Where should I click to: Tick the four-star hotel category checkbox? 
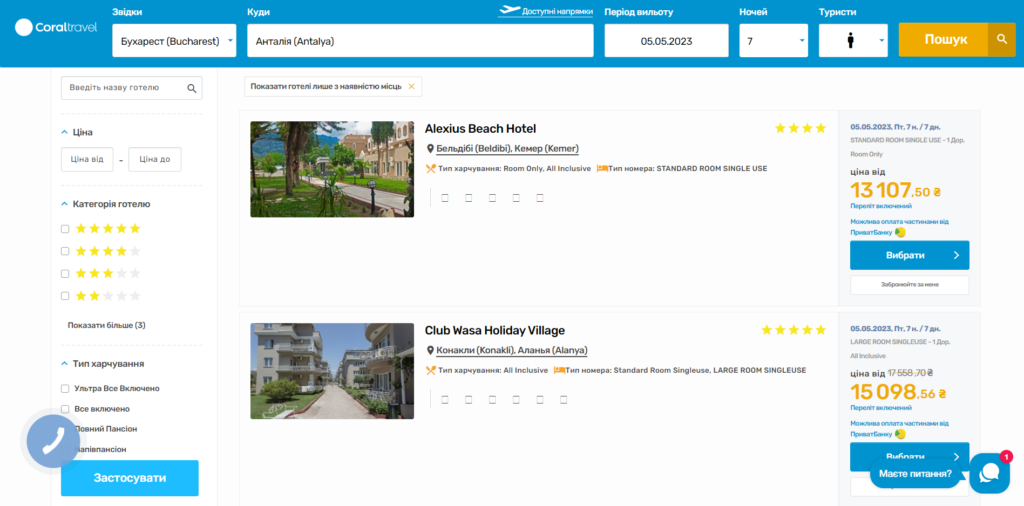[x=65, y=251]
